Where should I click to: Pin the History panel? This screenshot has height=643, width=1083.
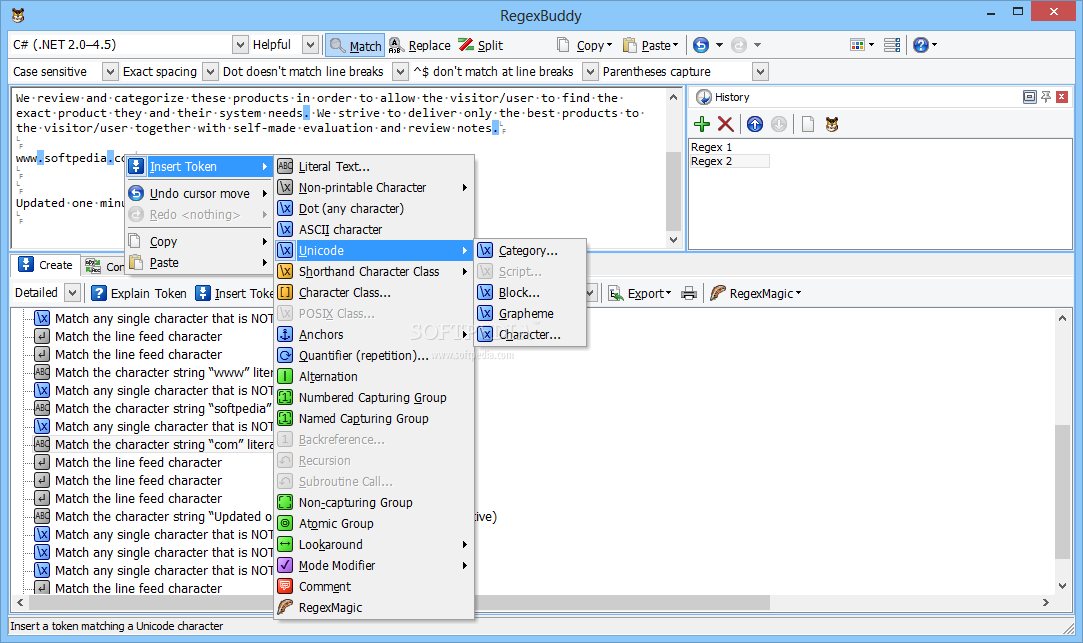pos(1046,97)
